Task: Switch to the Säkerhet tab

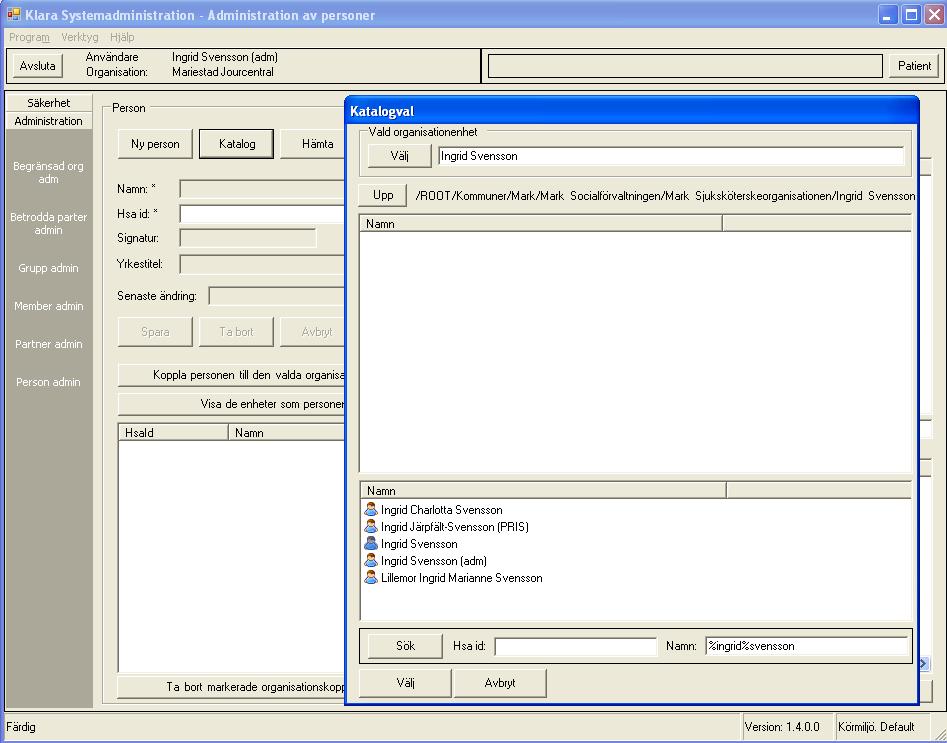Action: (x=48, y=103)
